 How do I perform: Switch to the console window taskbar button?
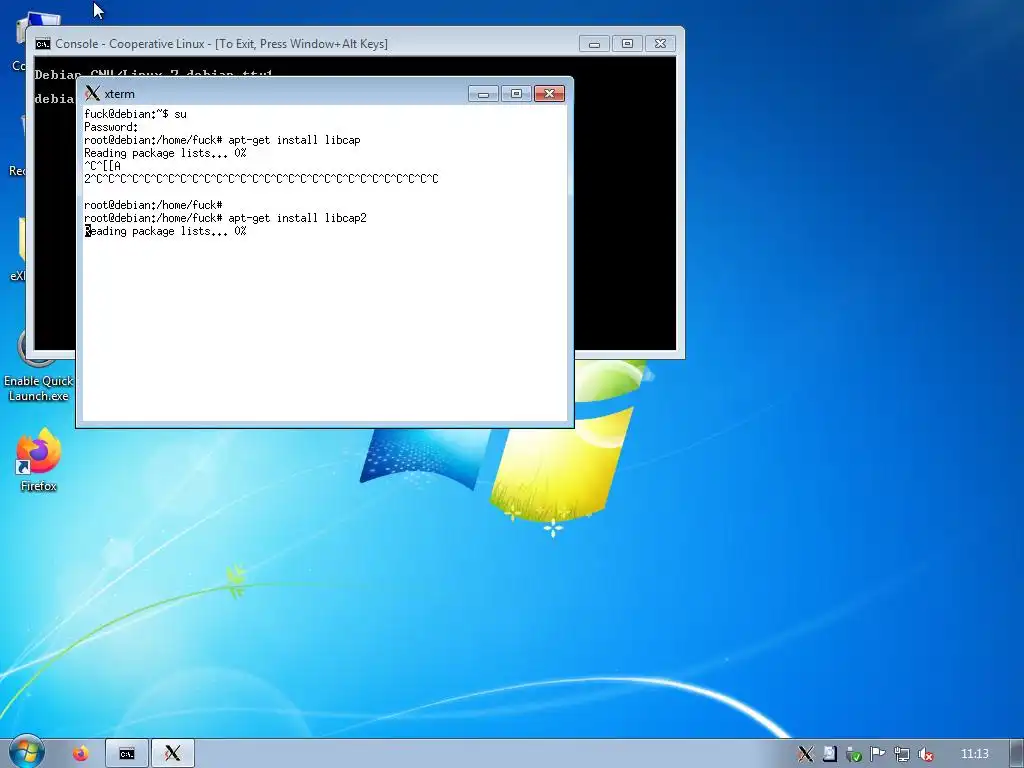pyautogui.click(x=127, y=754)
